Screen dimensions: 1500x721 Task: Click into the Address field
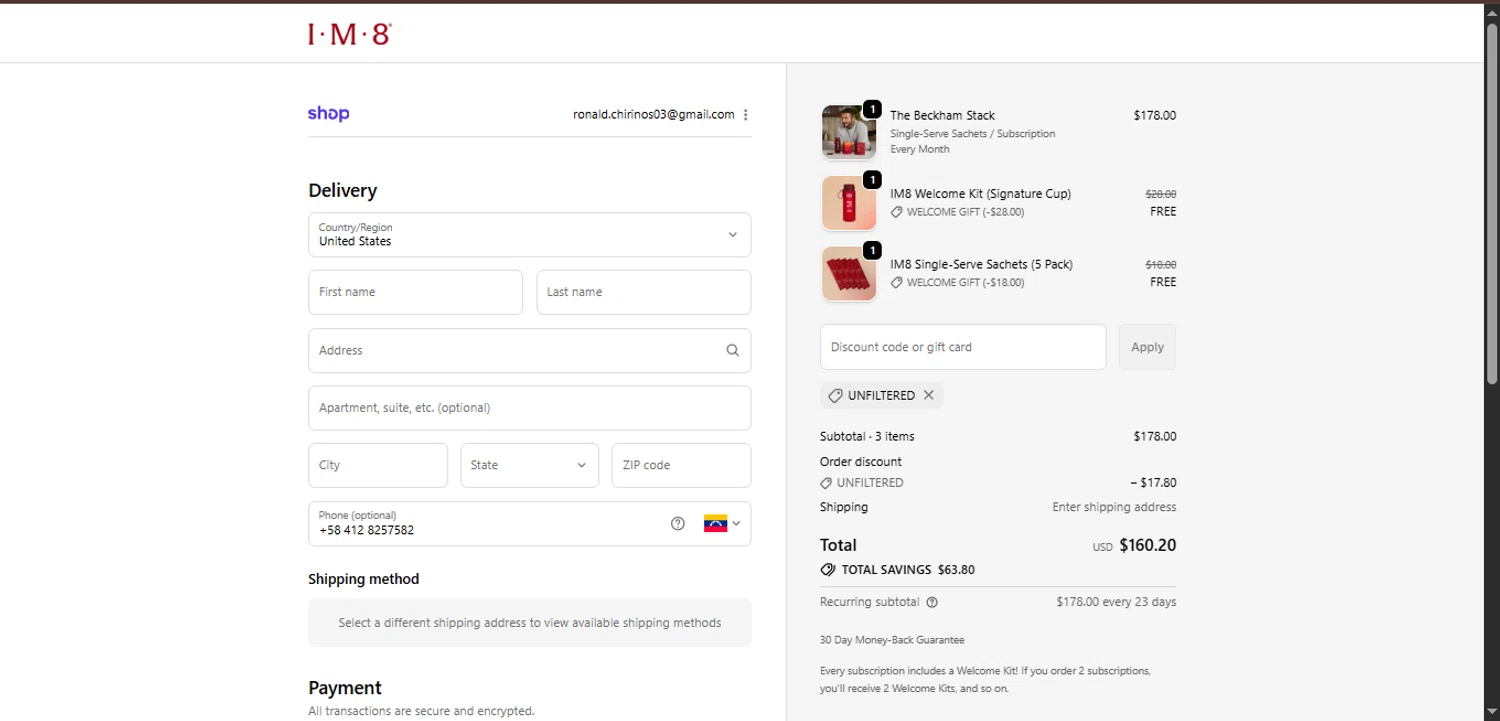tap(529, 351)
